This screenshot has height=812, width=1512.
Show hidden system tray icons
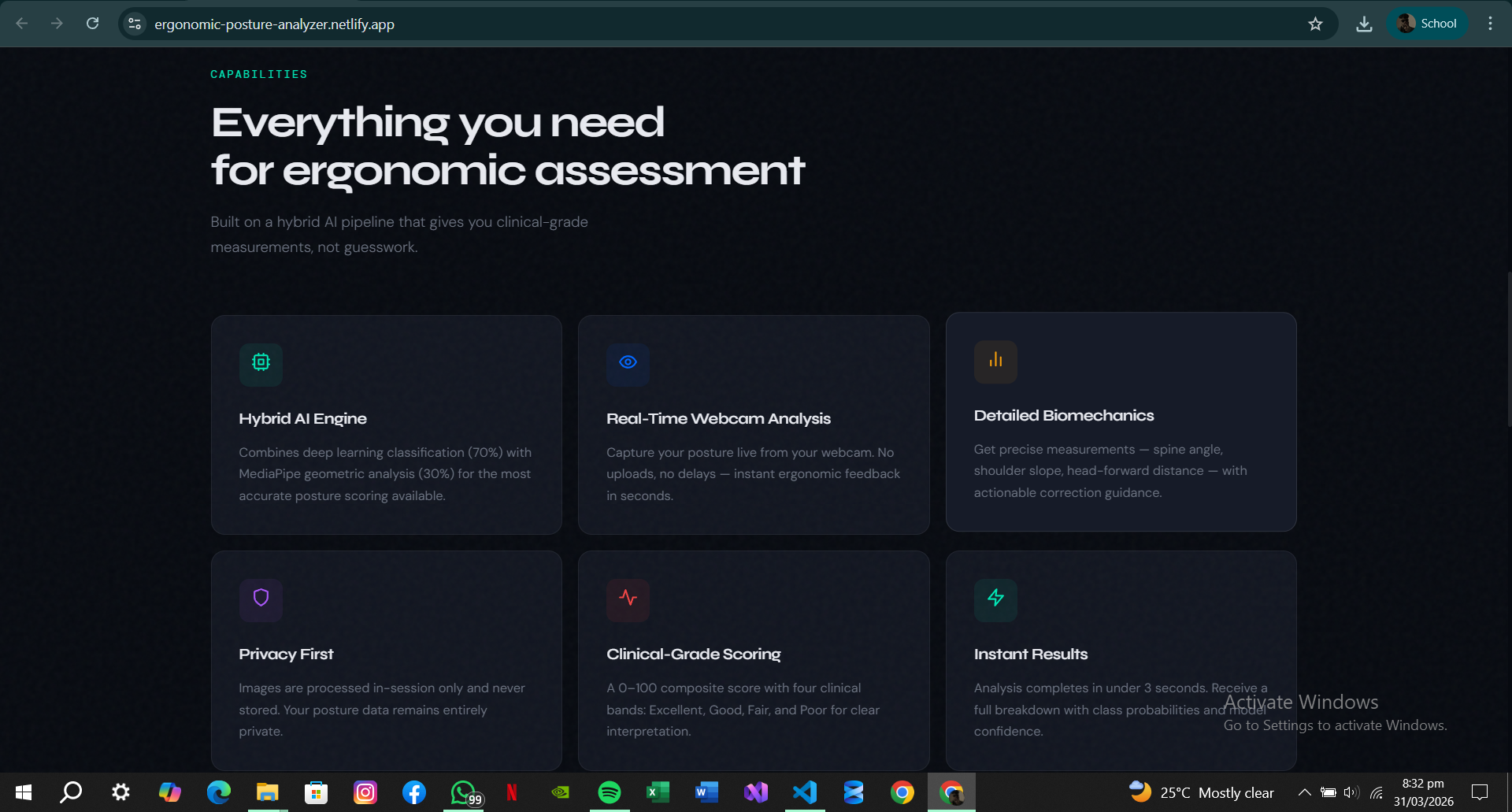1304,792
